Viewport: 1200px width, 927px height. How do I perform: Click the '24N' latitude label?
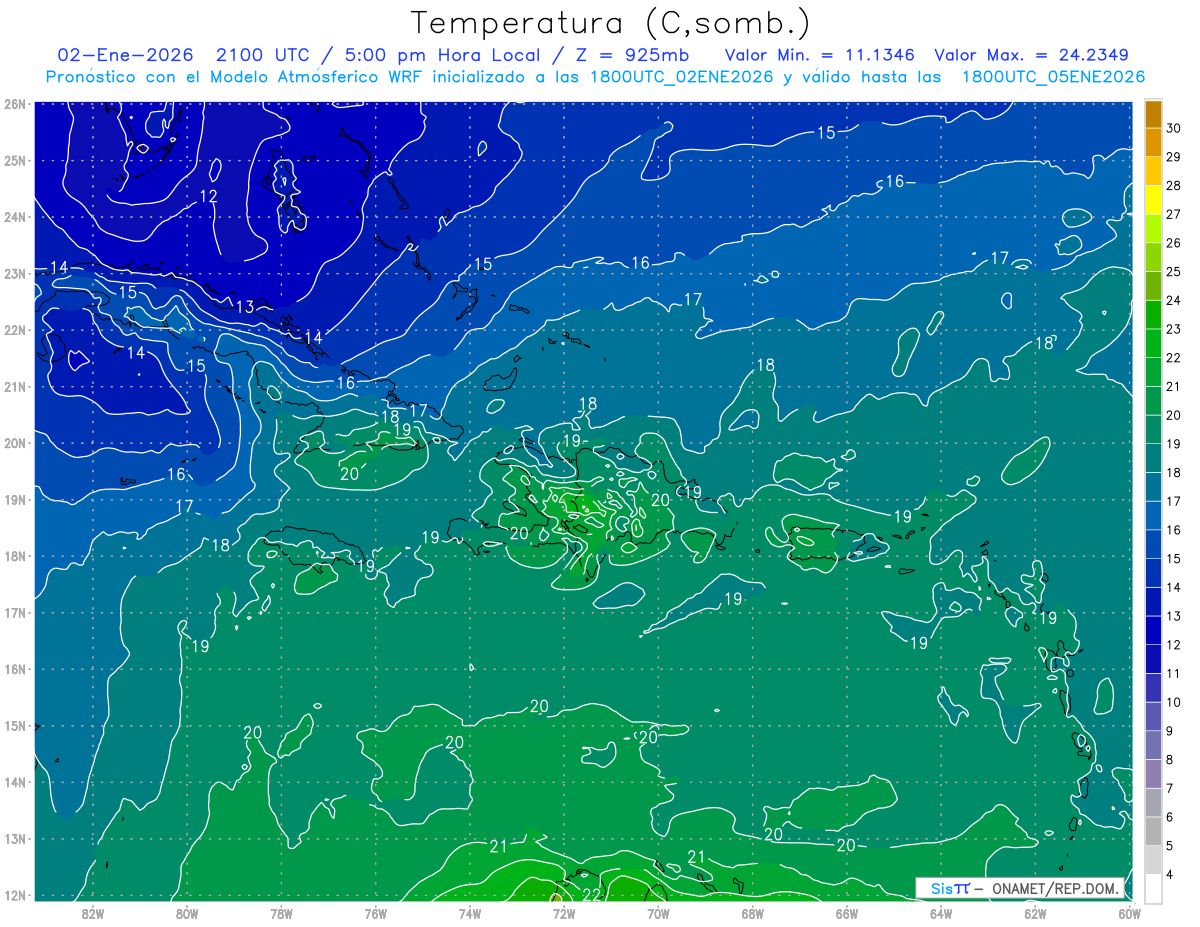click(x=15, y=217)
